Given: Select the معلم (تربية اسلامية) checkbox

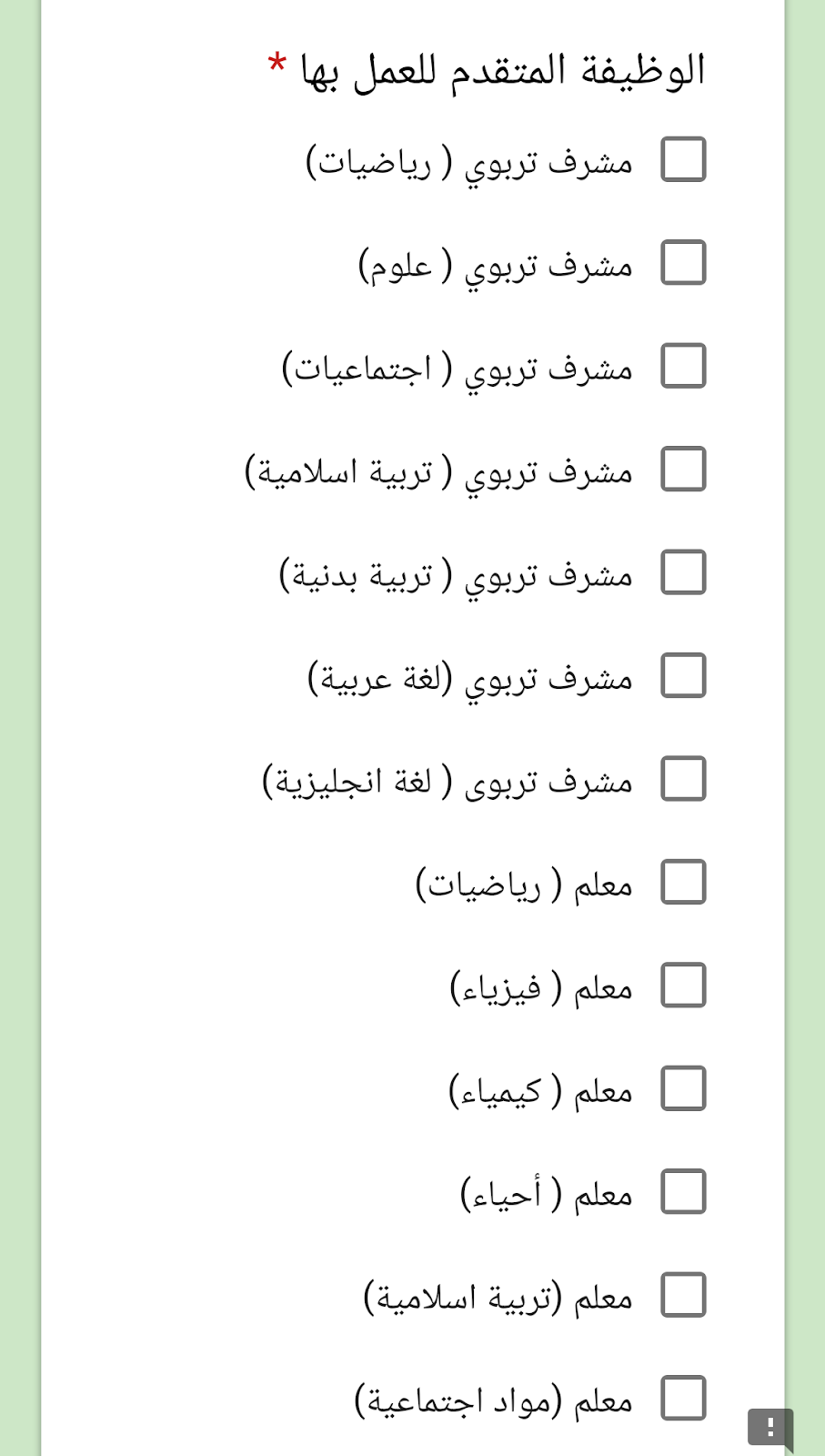Looking at the screenshot, I should coord(683,1295).
